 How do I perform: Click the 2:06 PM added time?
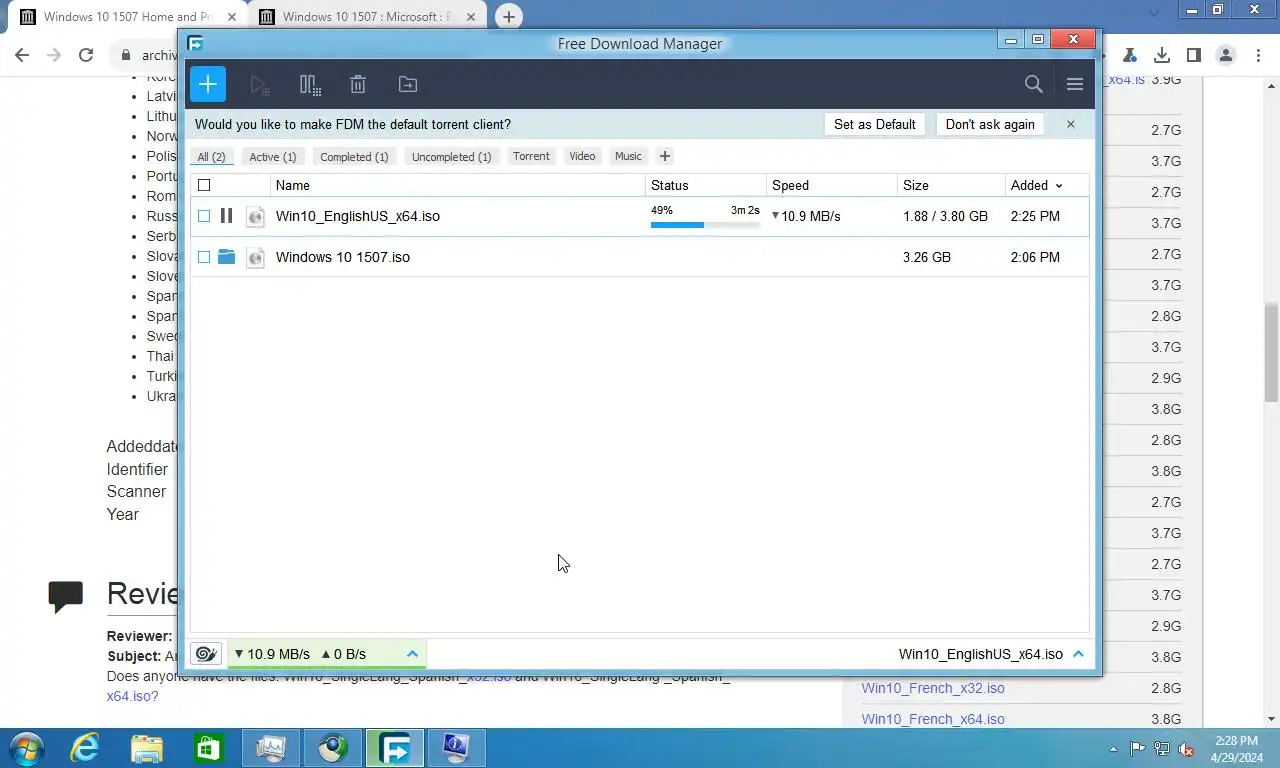[x=1035, y=257]
